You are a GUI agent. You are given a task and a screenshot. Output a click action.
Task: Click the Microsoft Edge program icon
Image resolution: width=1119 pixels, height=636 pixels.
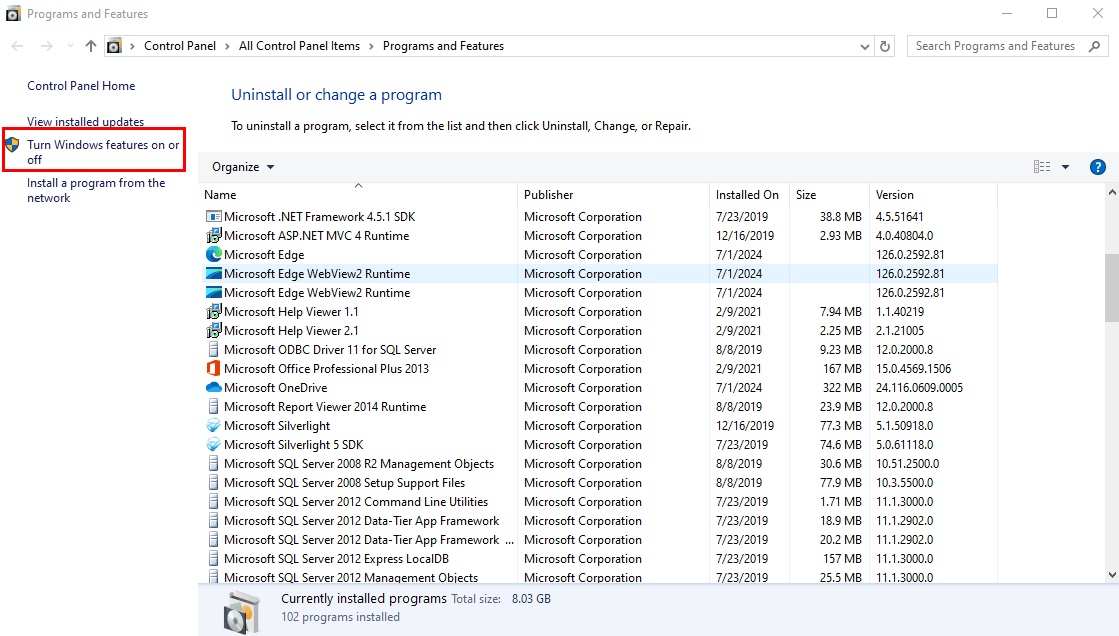click(213, 255)
